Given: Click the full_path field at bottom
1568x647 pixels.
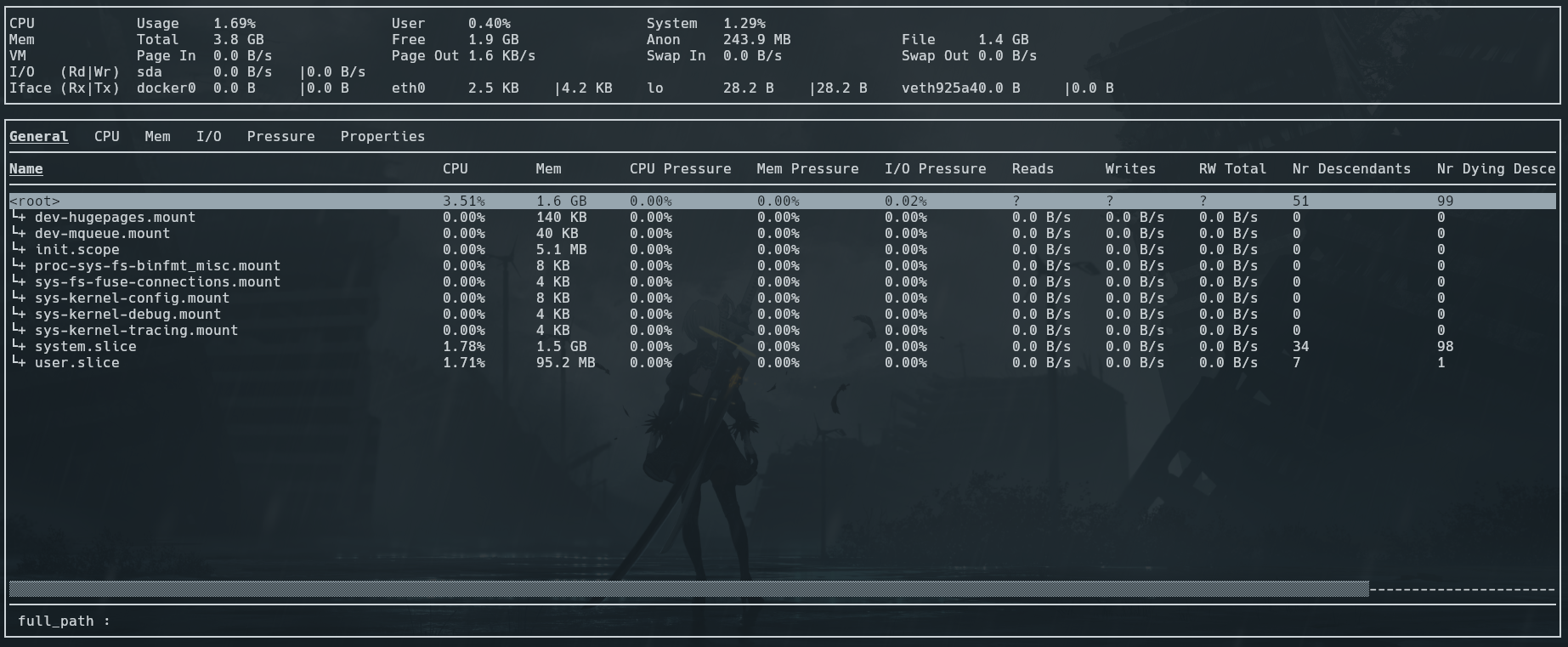Looking at the screenshot, I should coord(64,621).
